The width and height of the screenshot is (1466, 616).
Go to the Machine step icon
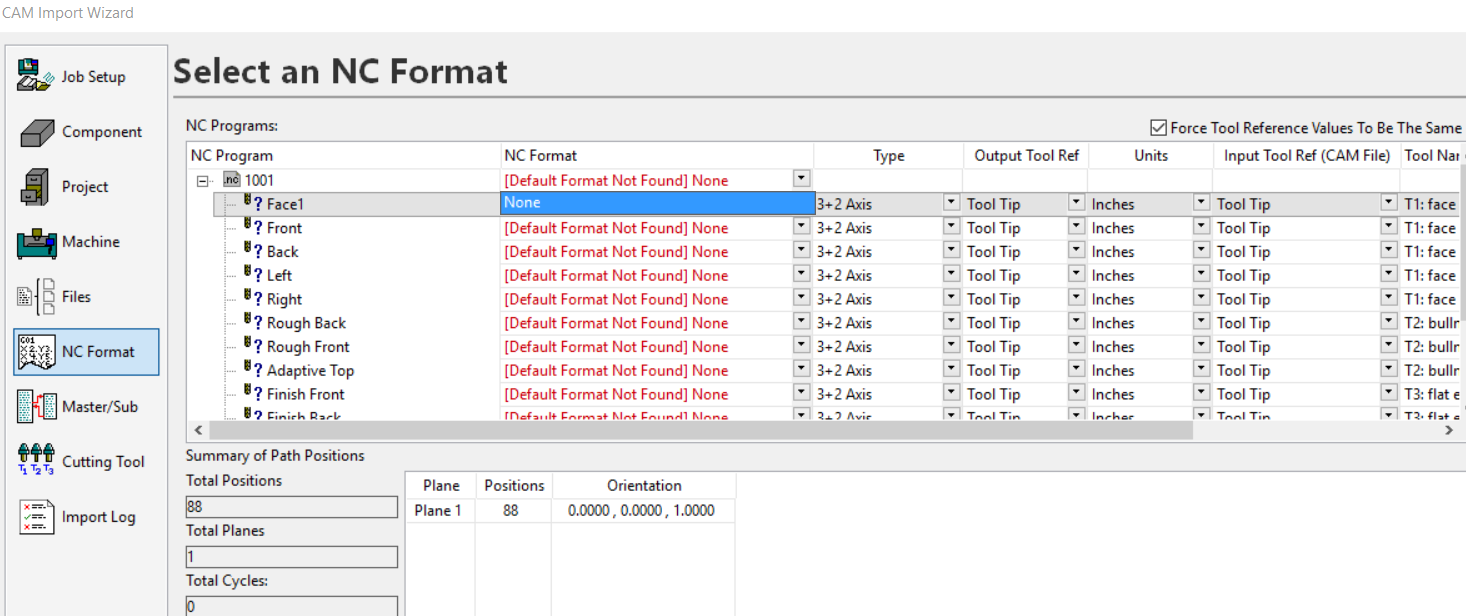click(x=36, y=242)
